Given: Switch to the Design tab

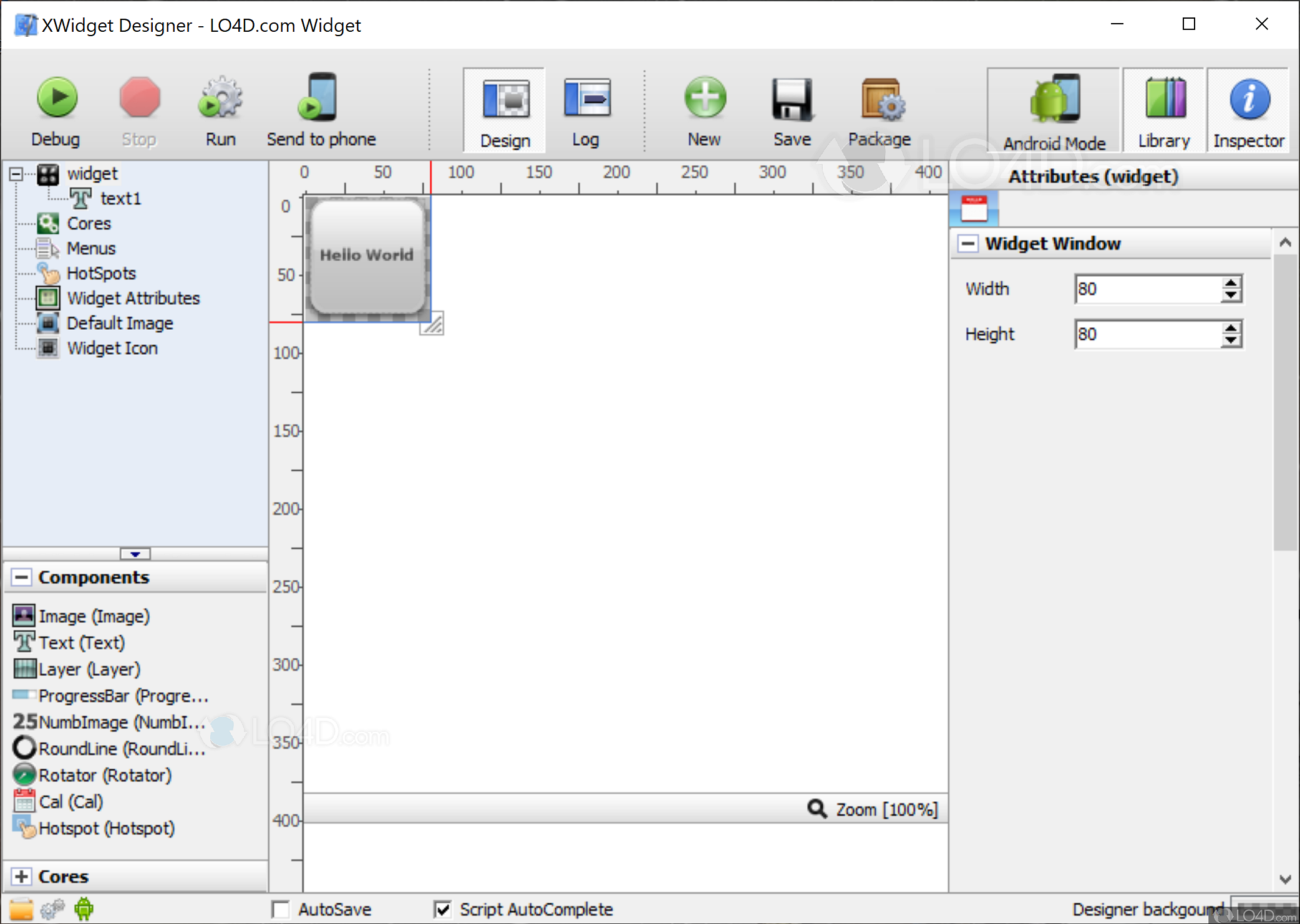Looking at the screenshot, I should (504, 109).
